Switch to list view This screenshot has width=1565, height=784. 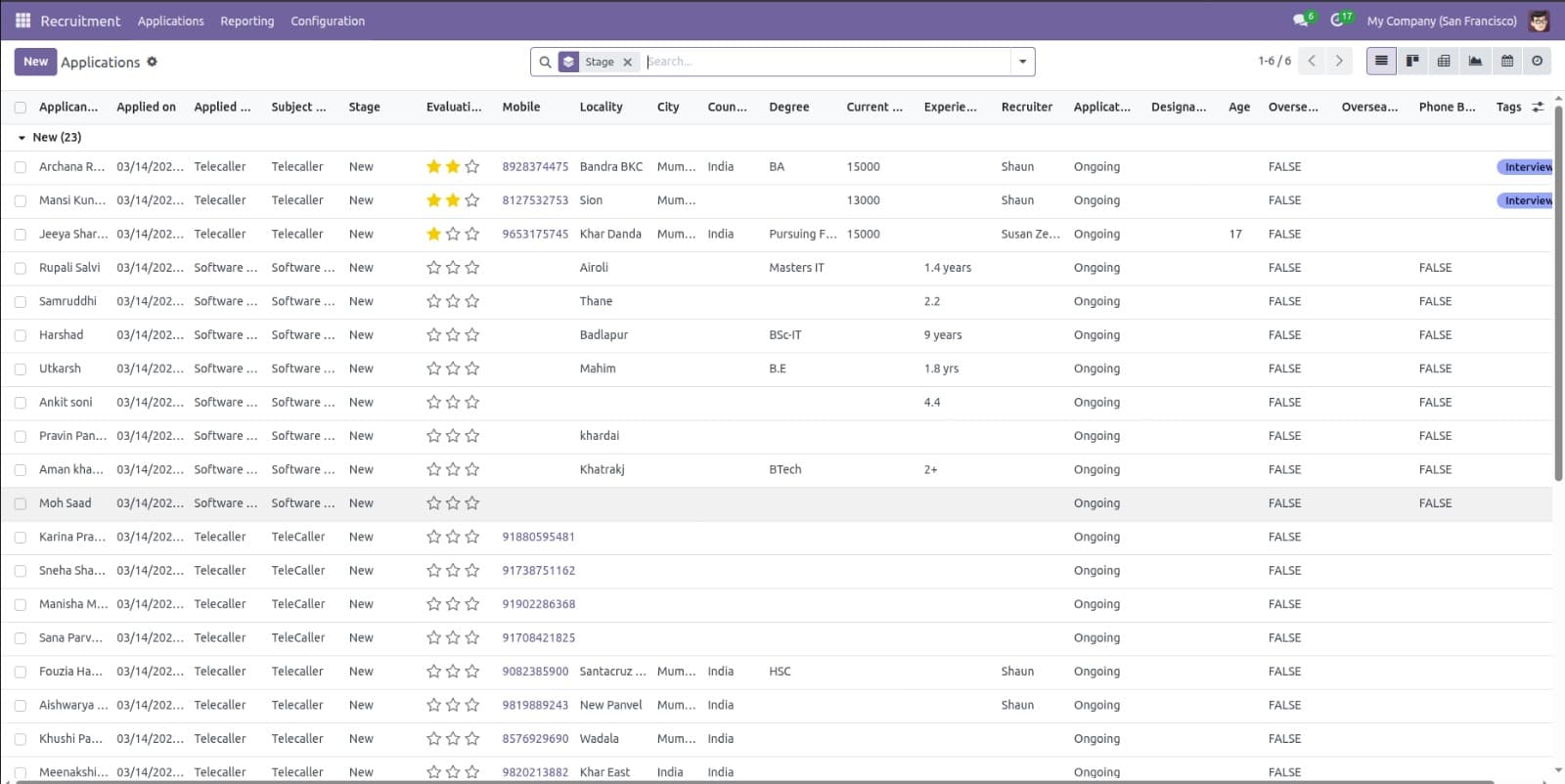1381,61
